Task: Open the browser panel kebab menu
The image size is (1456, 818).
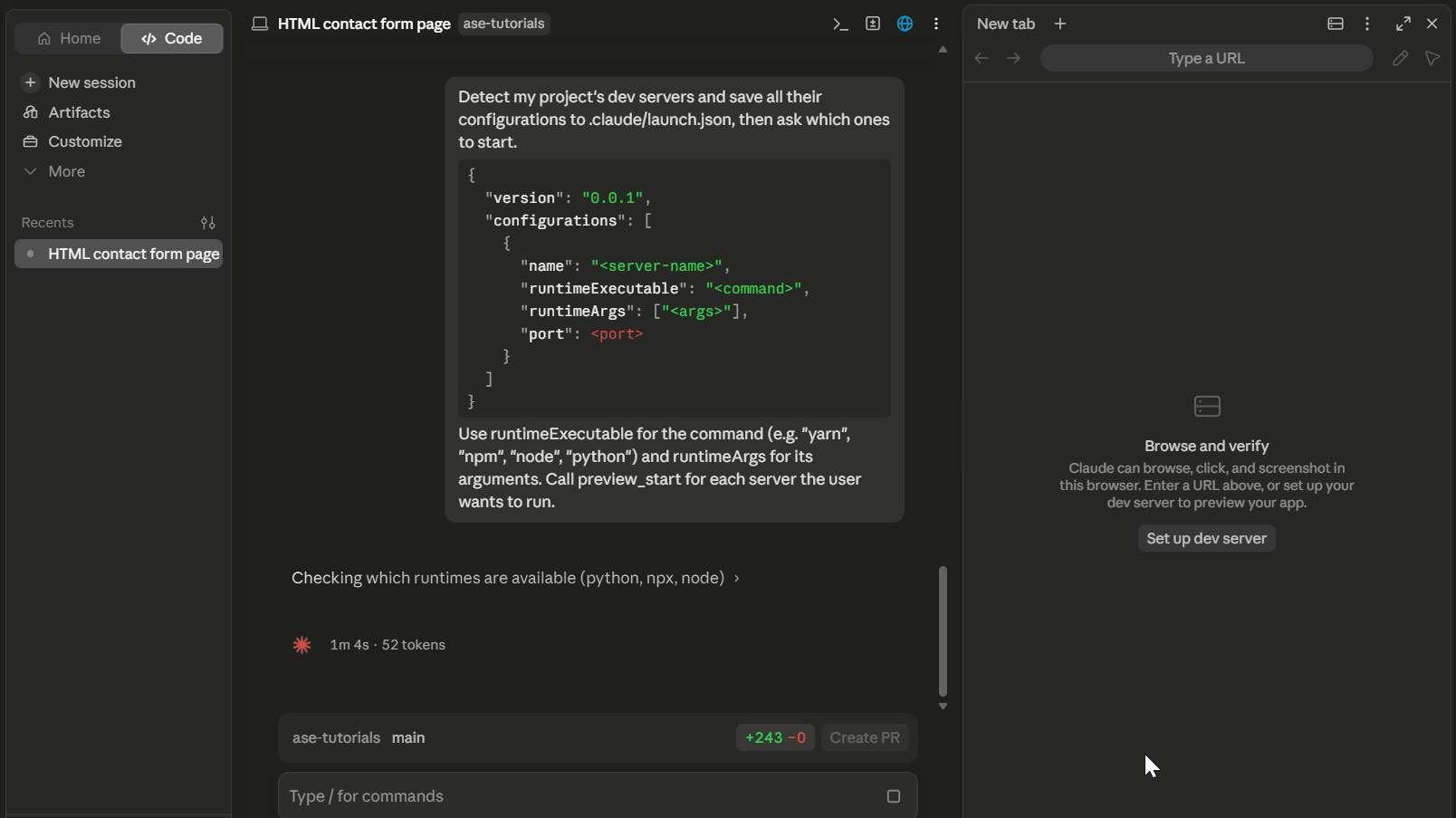Action: 1367,24
